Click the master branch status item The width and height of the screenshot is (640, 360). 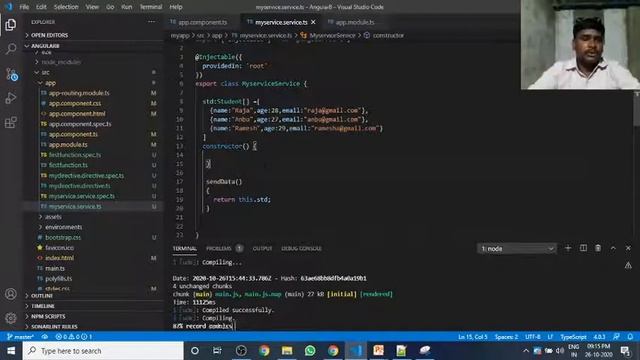pyautogui.click(x=20, y=337)
